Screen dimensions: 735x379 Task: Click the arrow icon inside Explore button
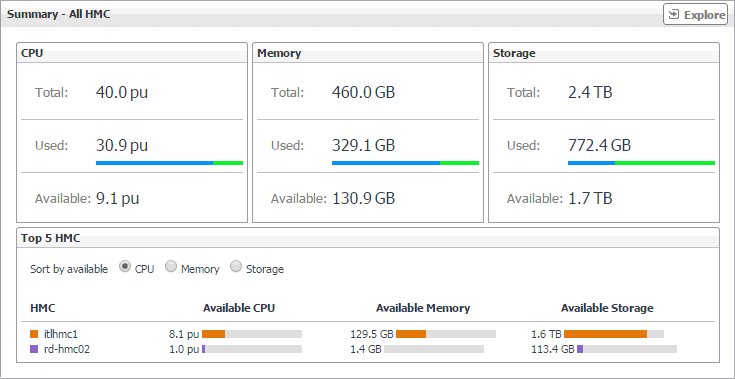pos(674,15)
